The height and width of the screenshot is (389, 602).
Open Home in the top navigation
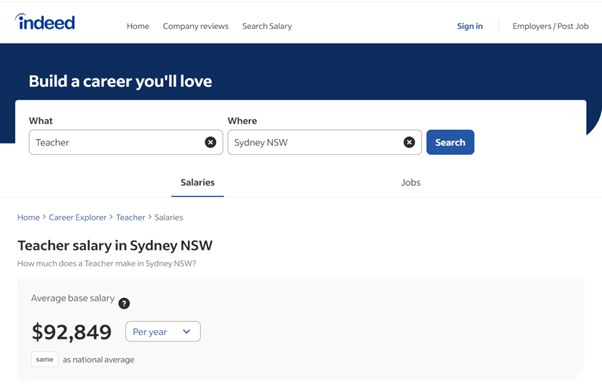pos(138,26)
